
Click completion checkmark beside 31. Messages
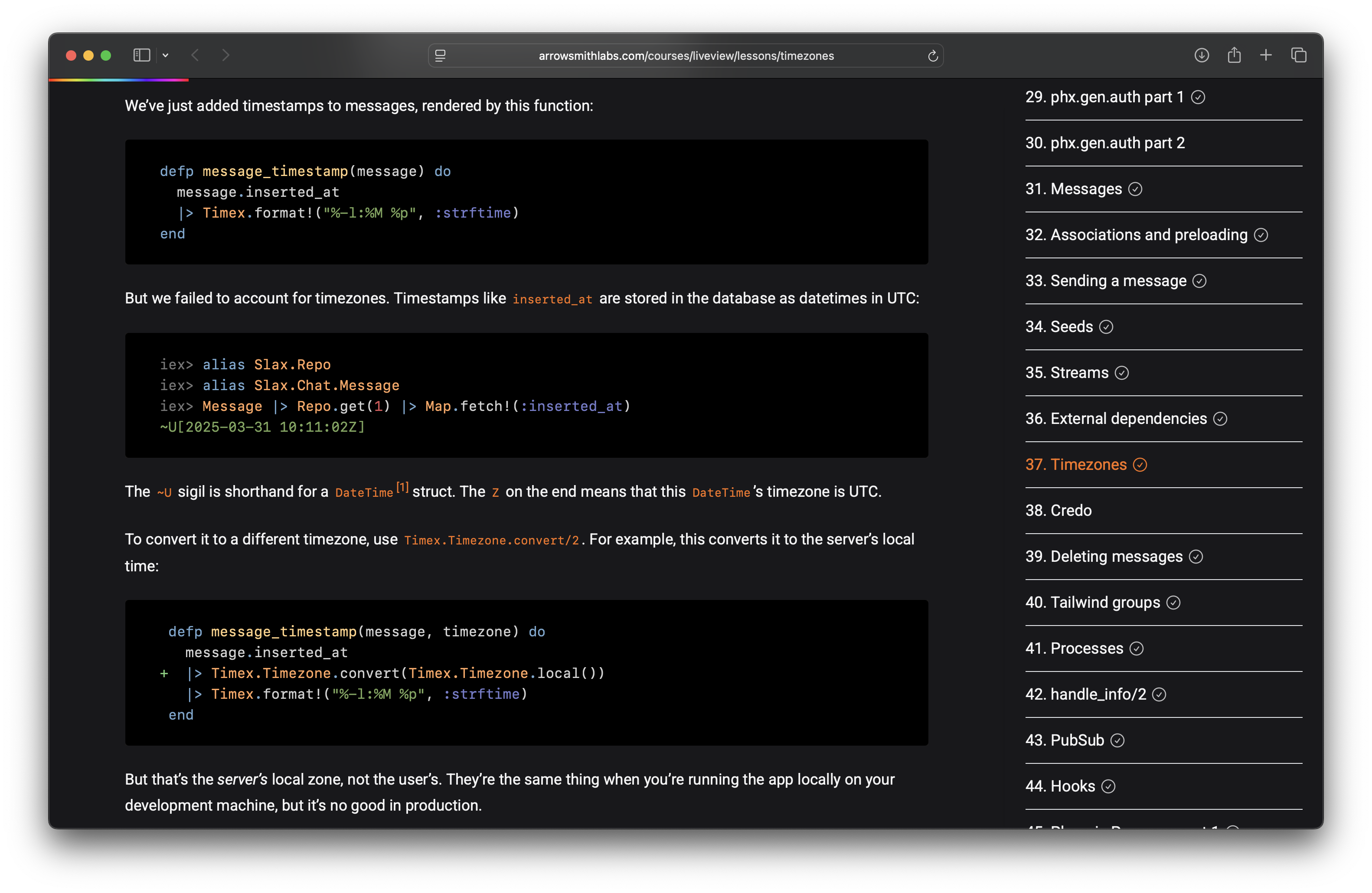point(1135,189)
